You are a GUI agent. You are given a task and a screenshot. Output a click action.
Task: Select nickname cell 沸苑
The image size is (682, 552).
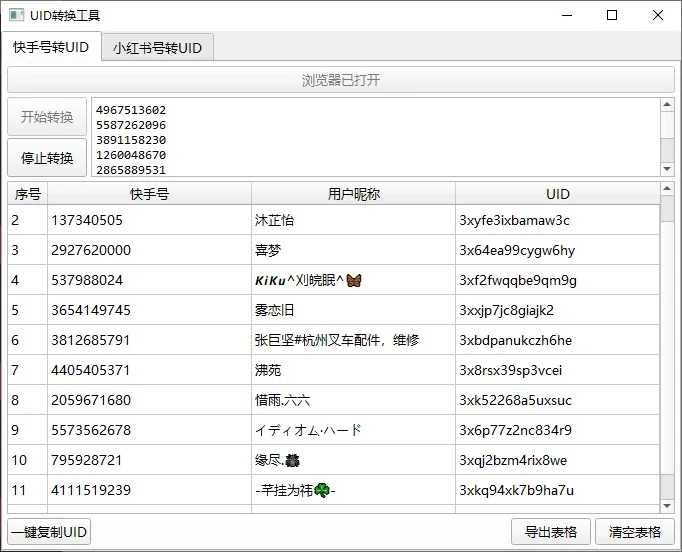click(354, 370)
